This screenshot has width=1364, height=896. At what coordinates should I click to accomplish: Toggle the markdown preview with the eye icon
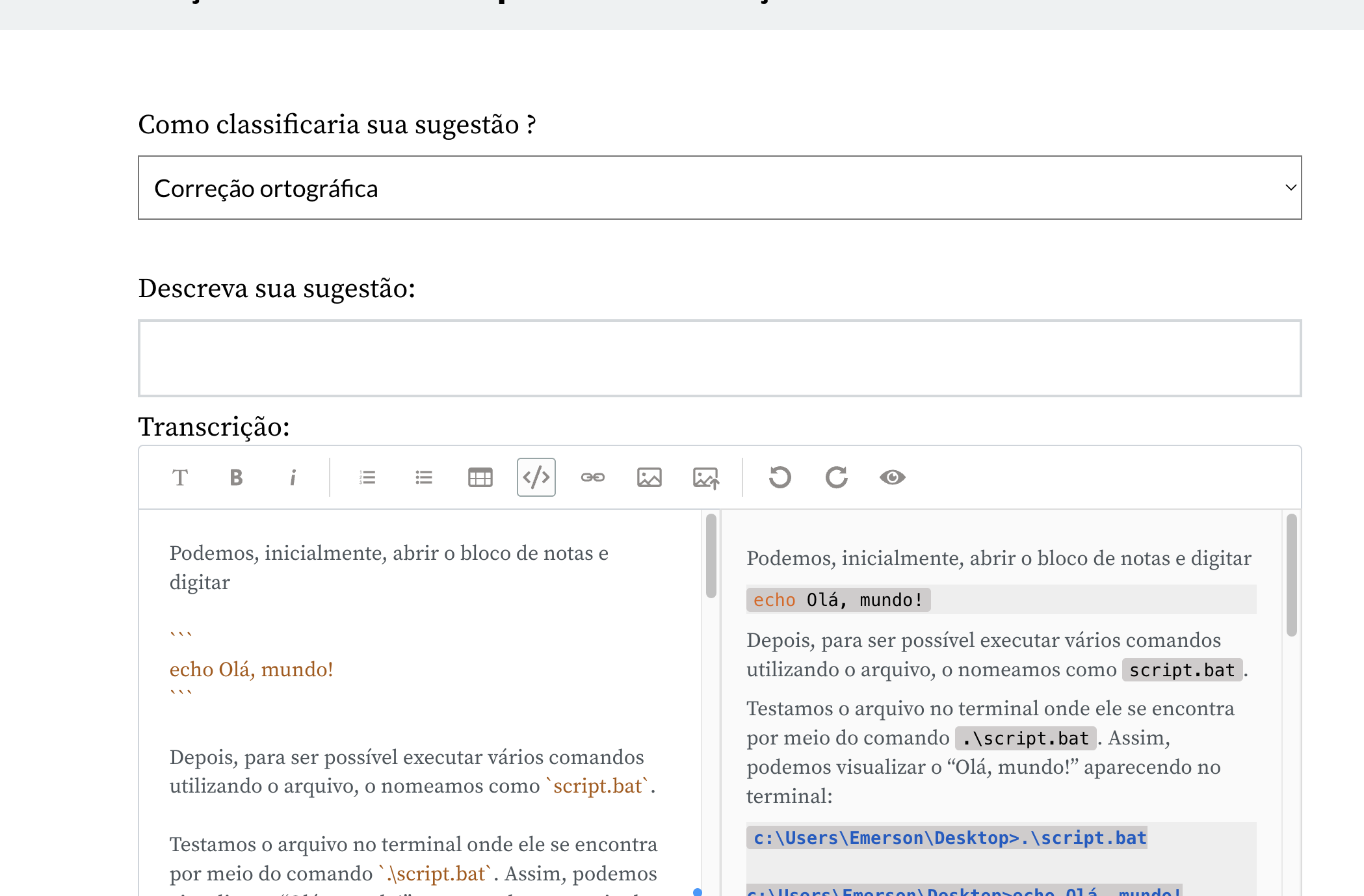coord(893,477)
